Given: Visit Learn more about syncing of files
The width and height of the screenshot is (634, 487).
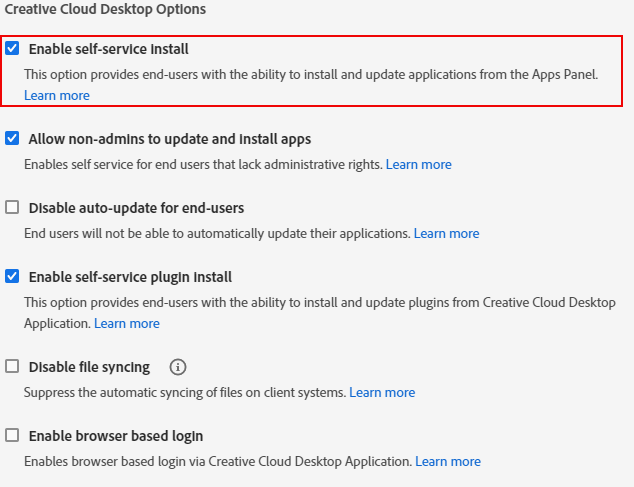Looking at the screenshot, I should [x=382, y=393].
